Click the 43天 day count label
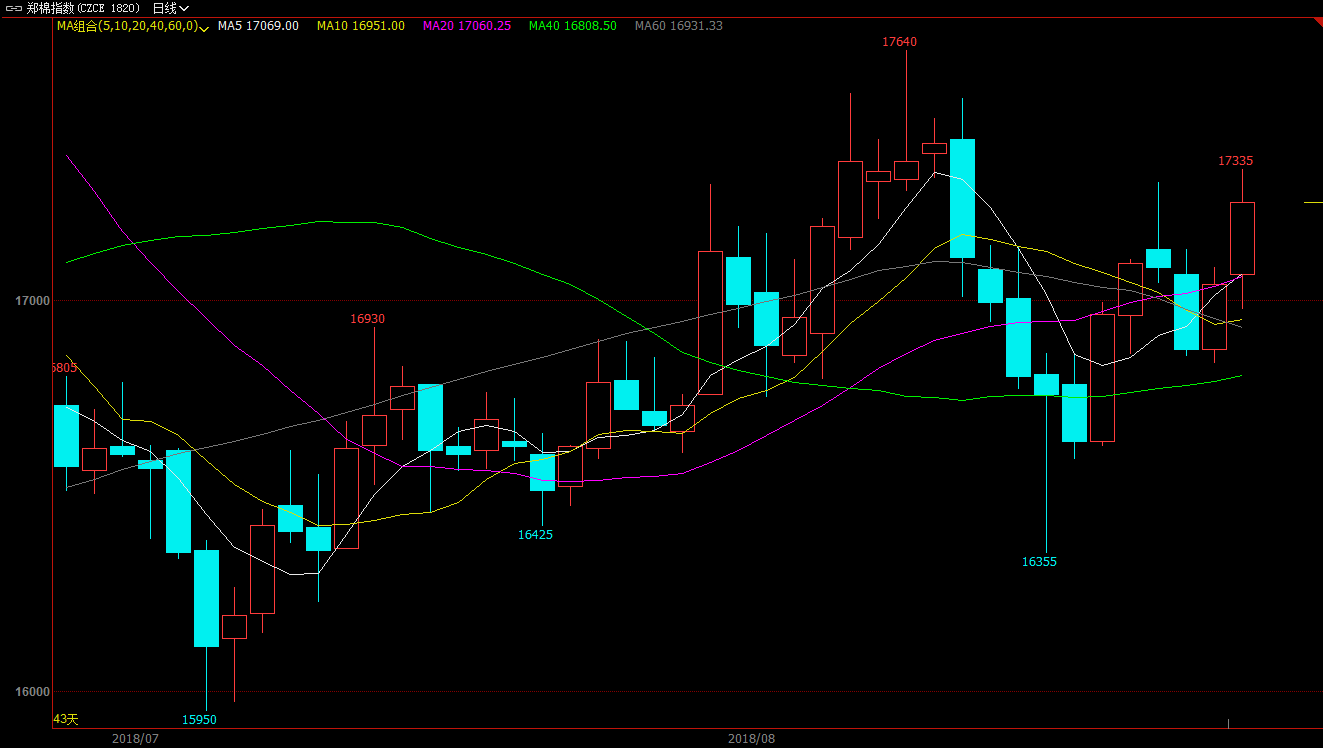The image size is (1323, 748). click(65, 719)
